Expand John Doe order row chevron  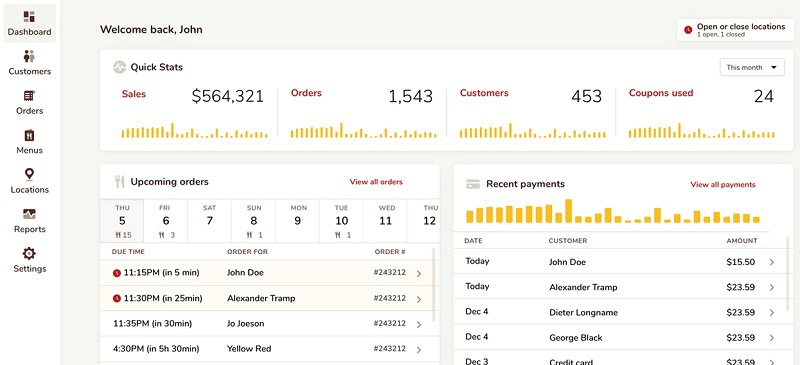(419, 274)
